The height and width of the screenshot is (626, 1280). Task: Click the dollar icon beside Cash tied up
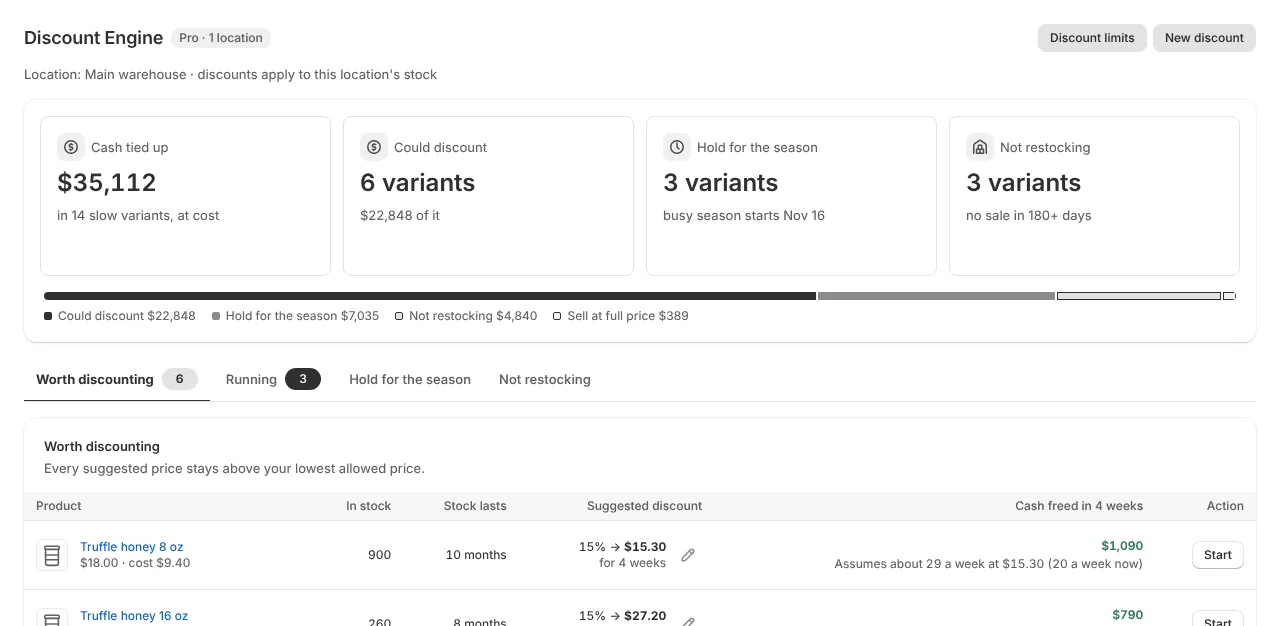(71, 147)
